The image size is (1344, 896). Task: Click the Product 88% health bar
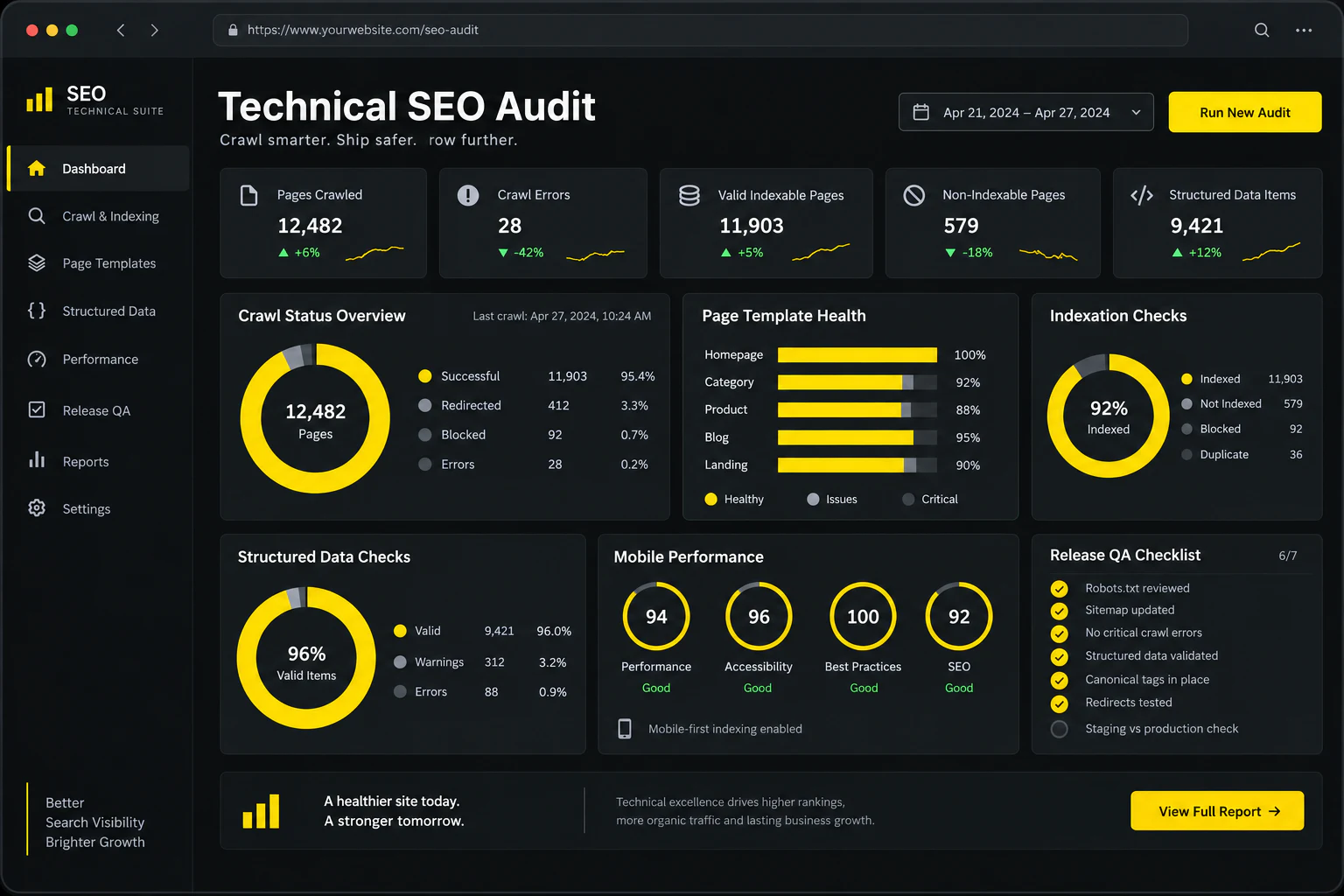point(857,409)
